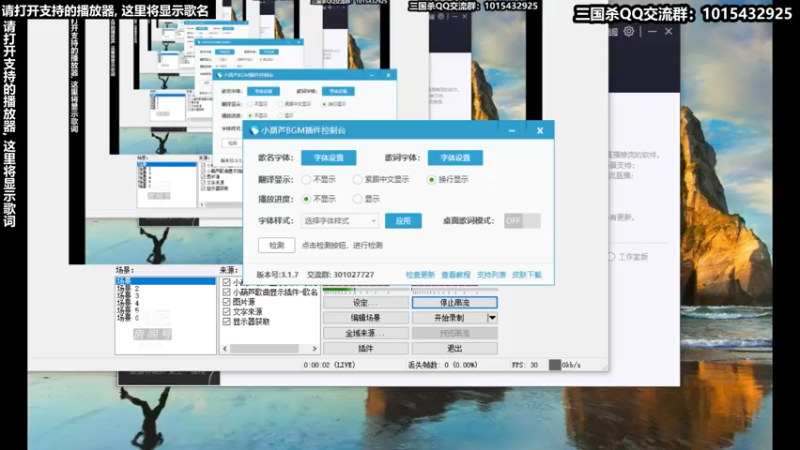Select 显示 for 播放进度
This screenshot has height=450, width=800.
click(358, 199)
